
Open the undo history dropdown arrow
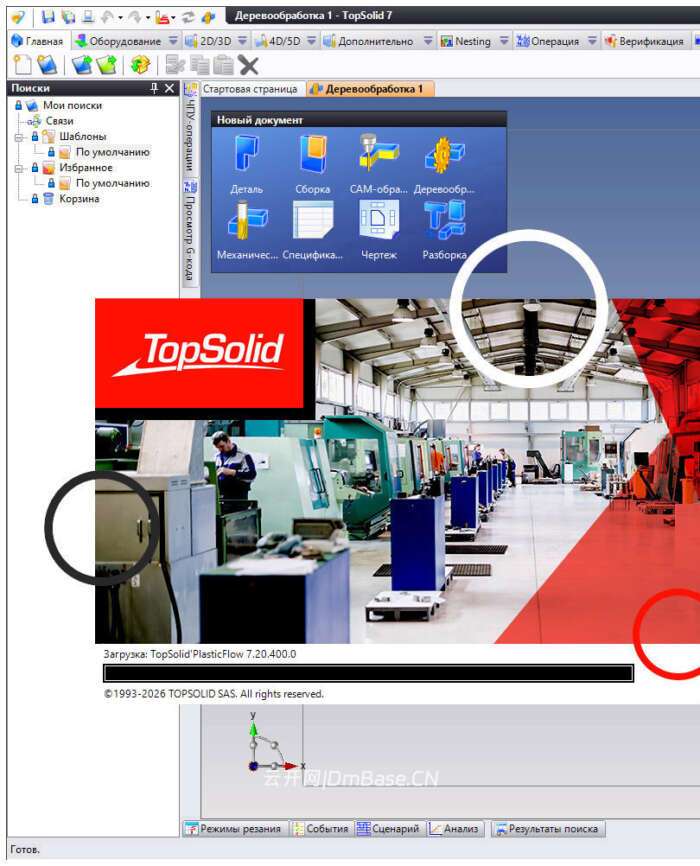pos(120,18)
